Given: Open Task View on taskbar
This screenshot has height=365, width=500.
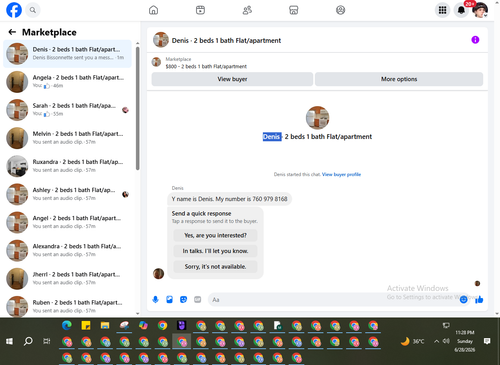Looking at the screenshot, I should 47,341.
